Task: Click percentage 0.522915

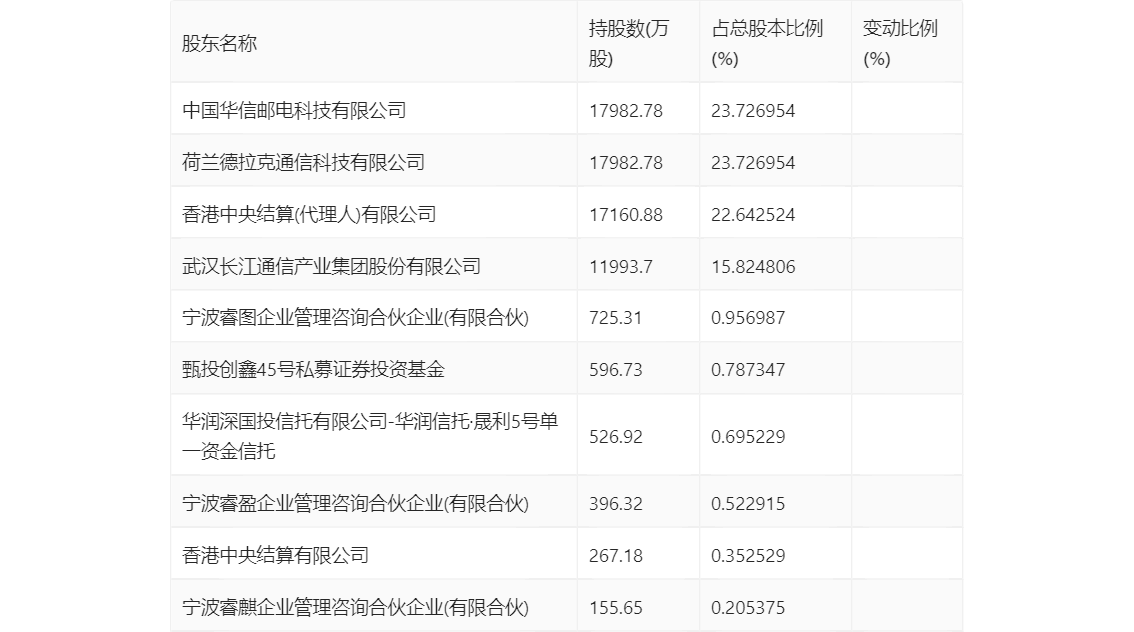Action: 748,504
